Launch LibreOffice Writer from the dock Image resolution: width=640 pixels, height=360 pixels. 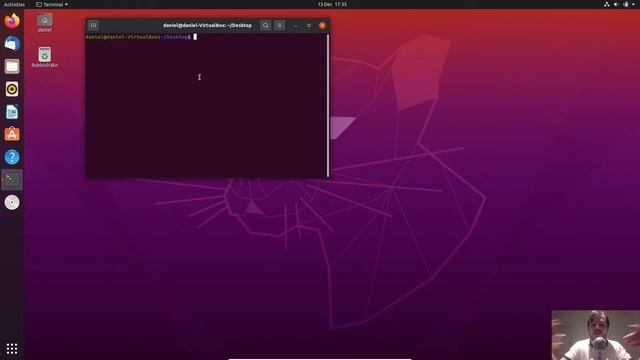point(12,112)
